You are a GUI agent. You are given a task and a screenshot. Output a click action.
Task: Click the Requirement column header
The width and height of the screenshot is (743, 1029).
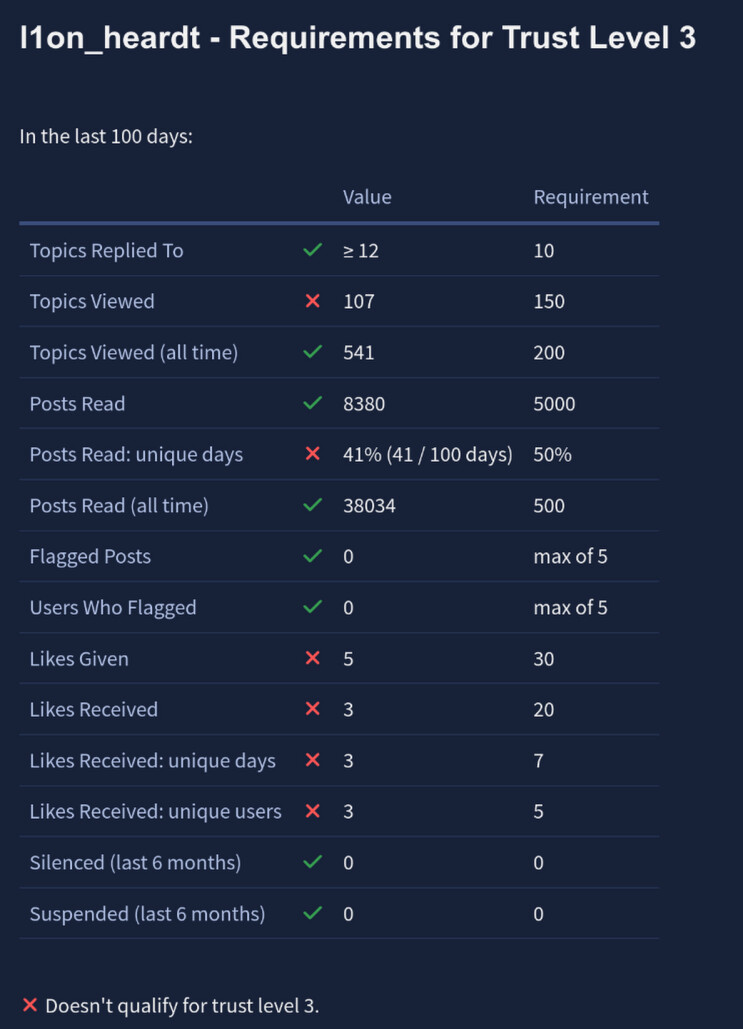tap(591, 197)
